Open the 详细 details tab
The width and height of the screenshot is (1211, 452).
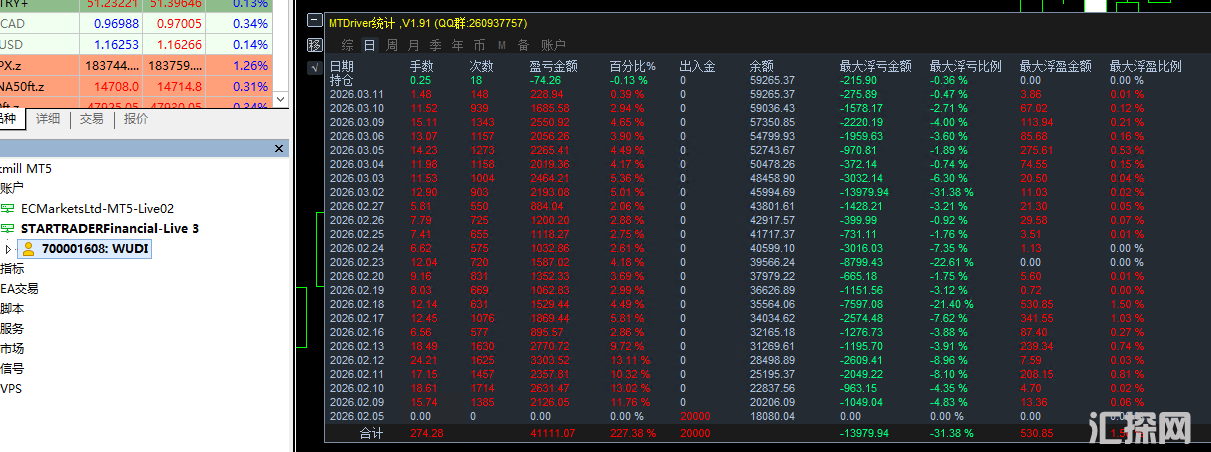pyautogui.click(x=48, y=118)
